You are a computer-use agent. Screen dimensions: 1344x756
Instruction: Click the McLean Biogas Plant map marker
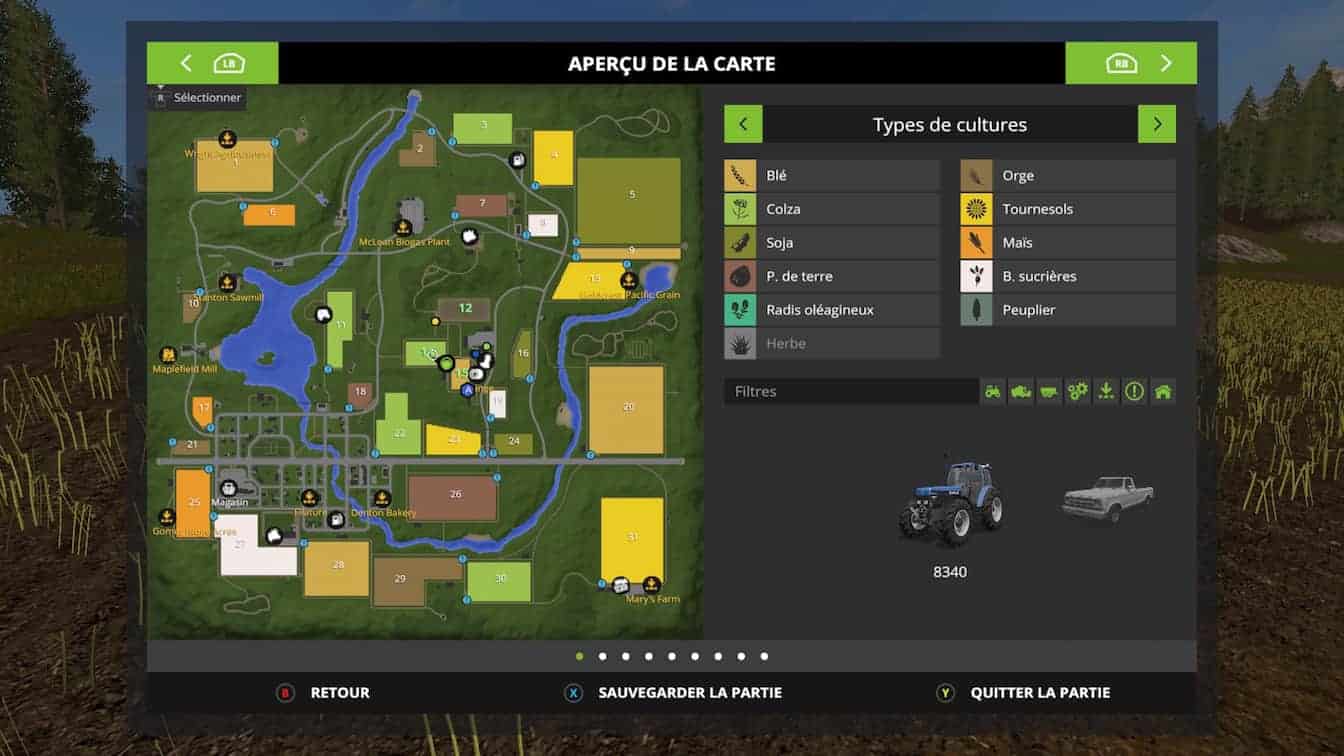[404, 228]
